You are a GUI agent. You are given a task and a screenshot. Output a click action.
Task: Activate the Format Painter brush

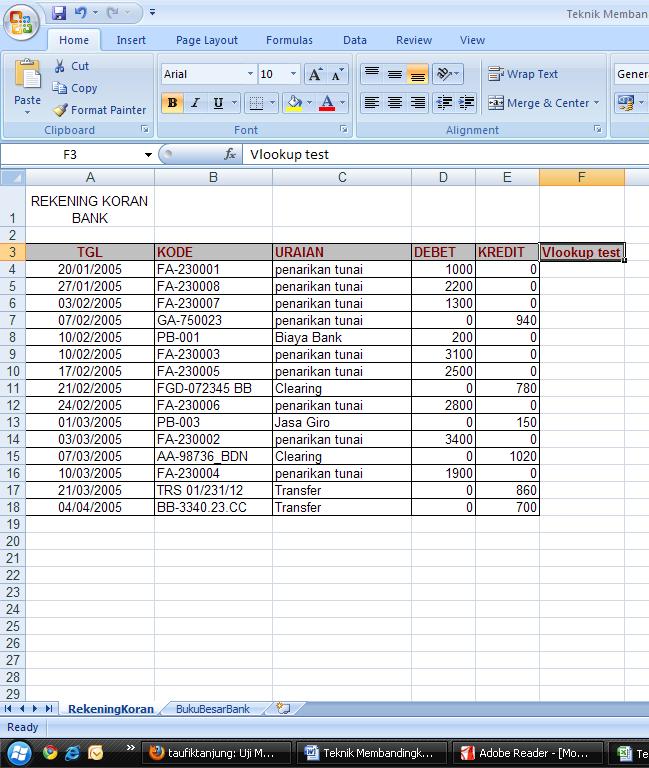[100, 110]
